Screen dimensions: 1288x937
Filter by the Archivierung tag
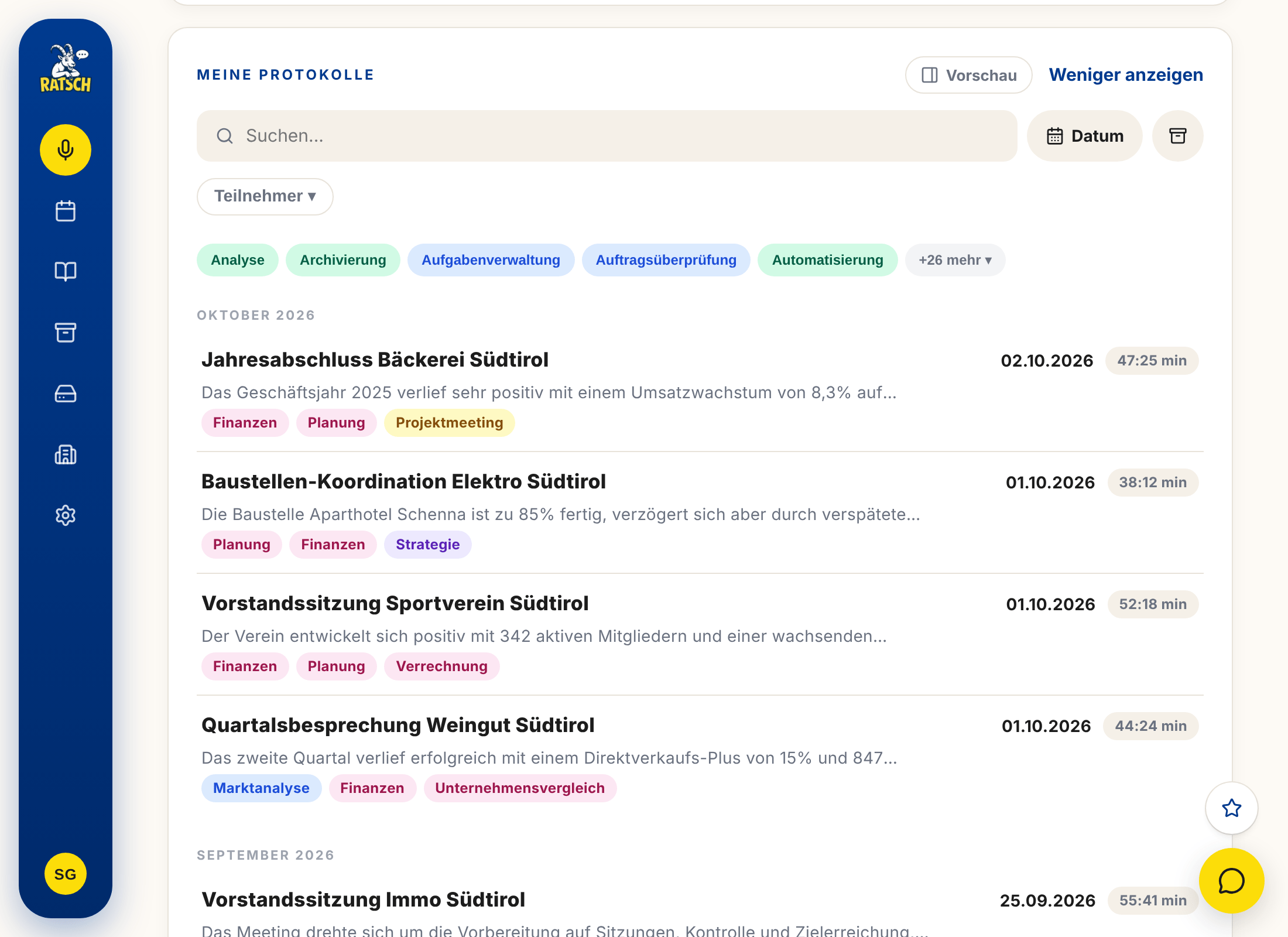(x=343, y=260)
